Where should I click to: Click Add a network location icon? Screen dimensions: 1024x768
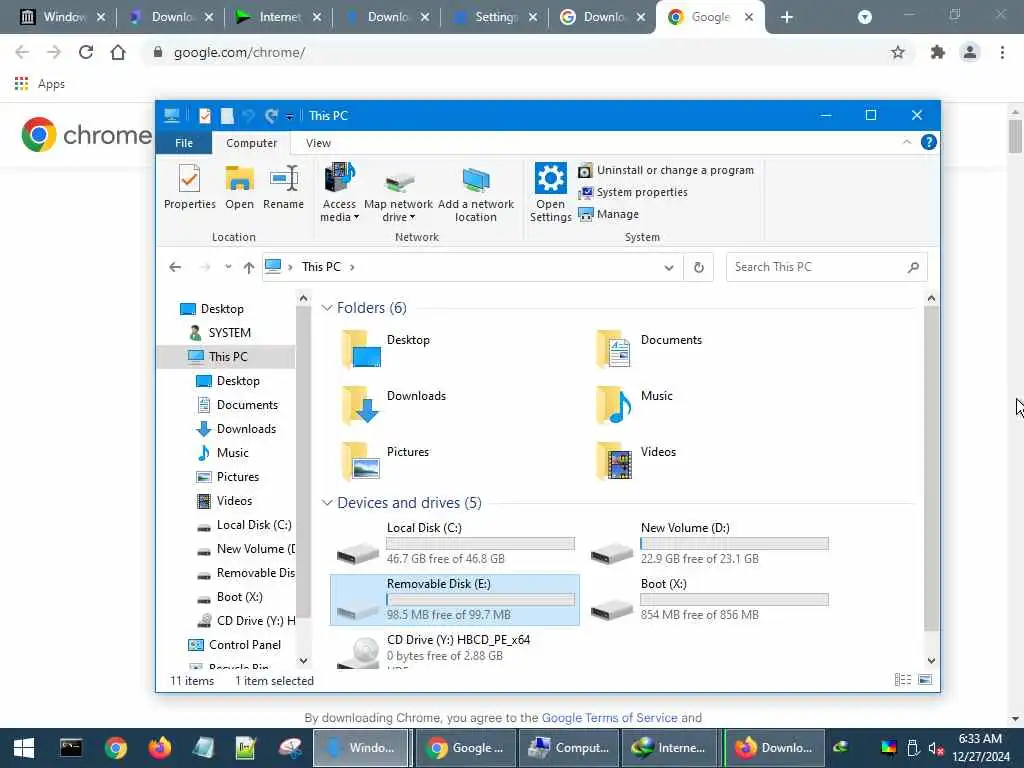(x=476, y=194)
